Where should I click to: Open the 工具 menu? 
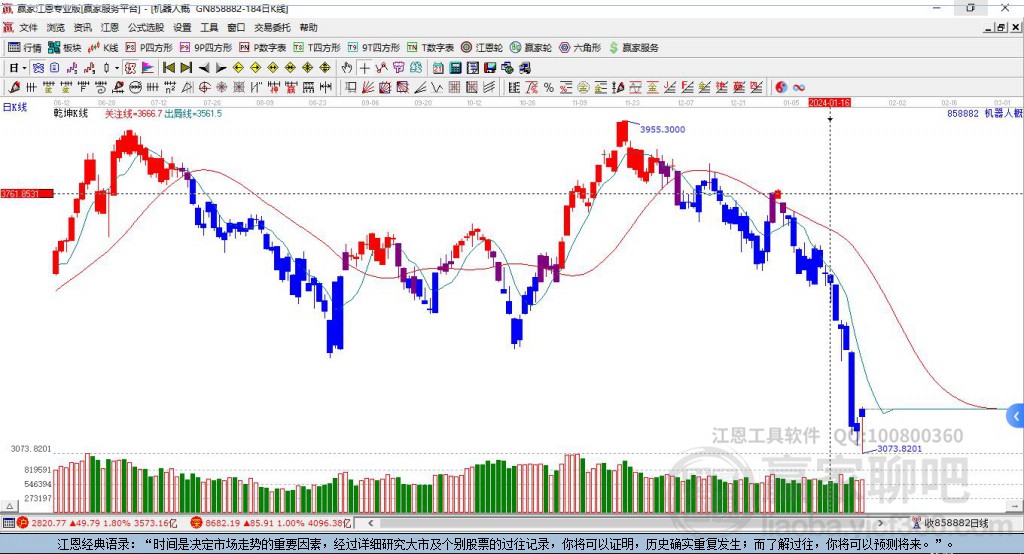coord(209,27)
